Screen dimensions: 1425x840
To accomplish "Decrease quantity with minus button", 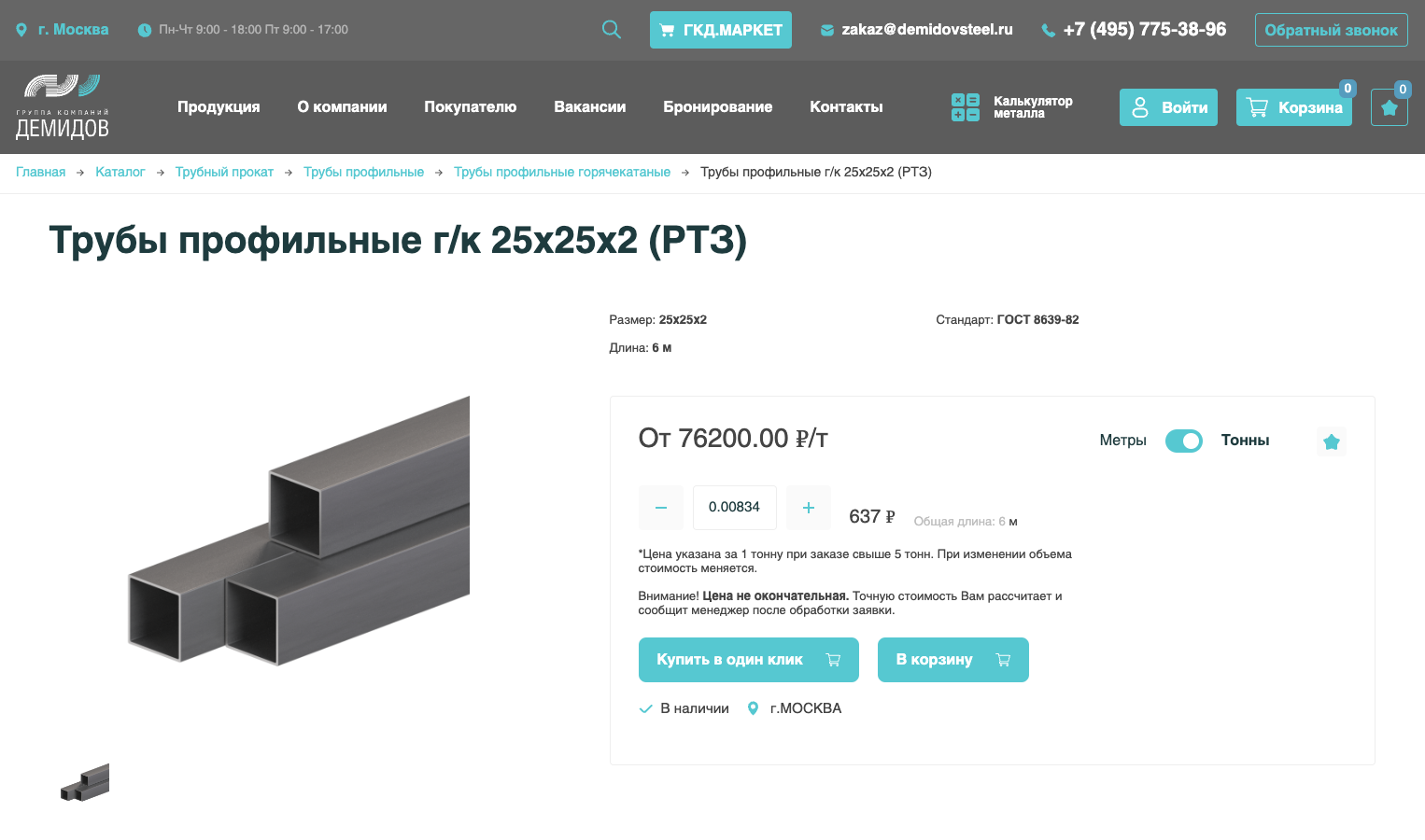I will [661, 508].
